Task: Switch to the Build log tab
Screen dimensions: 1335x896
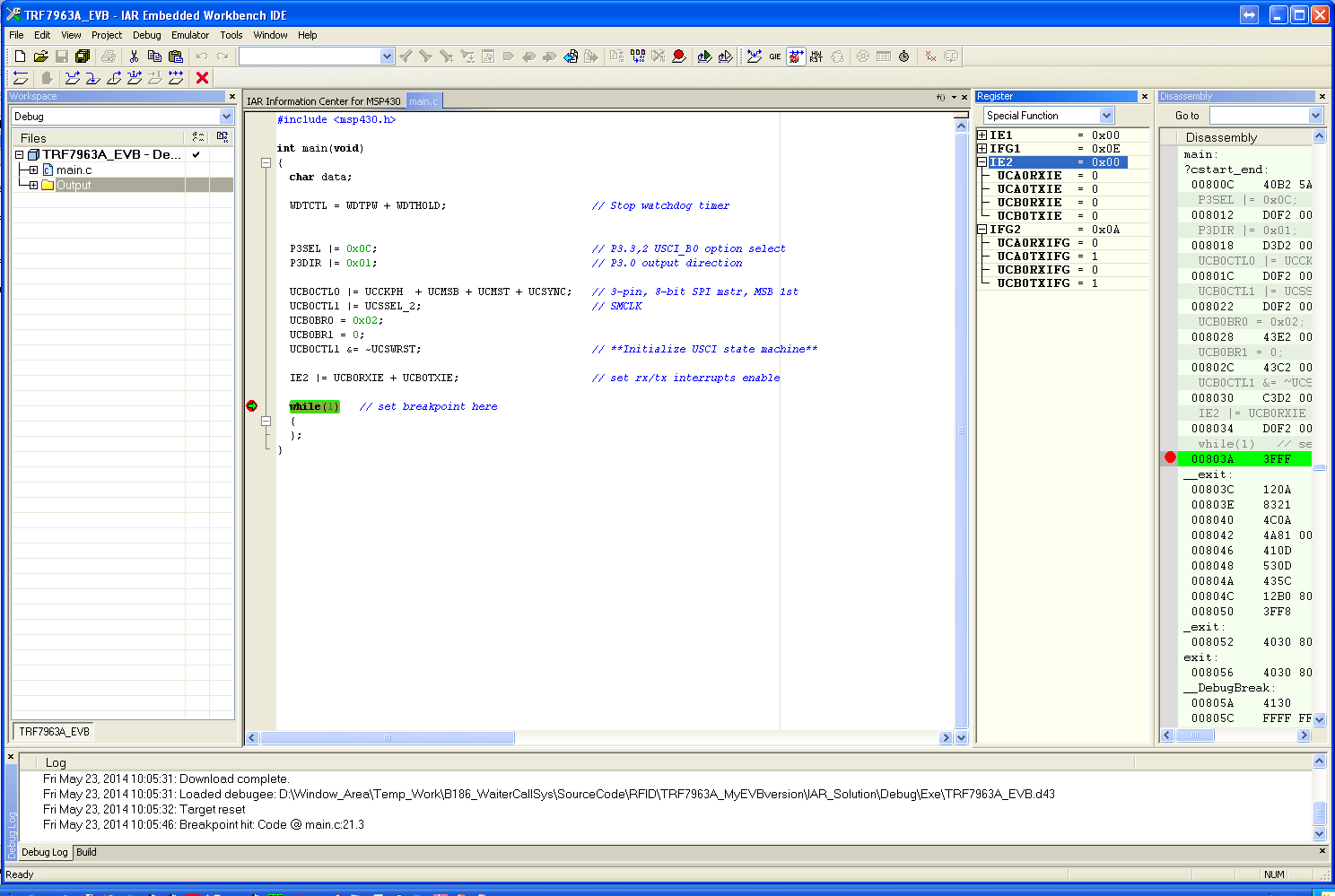Action: pyautogui.click(x=86, y=852)
